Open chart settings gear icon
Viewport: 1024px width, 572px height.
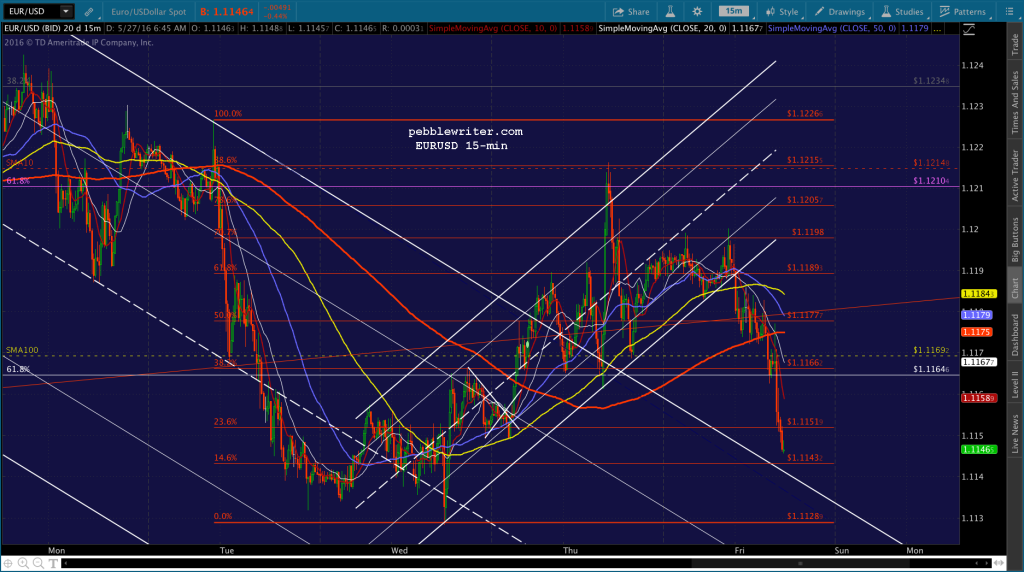click(697, 12)
